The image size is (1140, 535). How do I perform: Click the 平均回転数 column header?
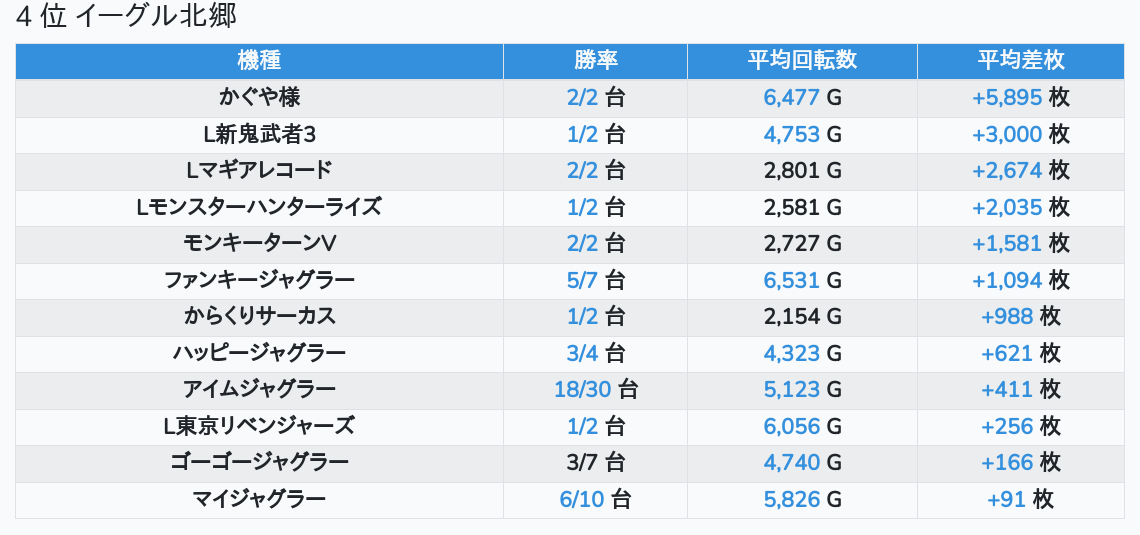tap(802, 60)
